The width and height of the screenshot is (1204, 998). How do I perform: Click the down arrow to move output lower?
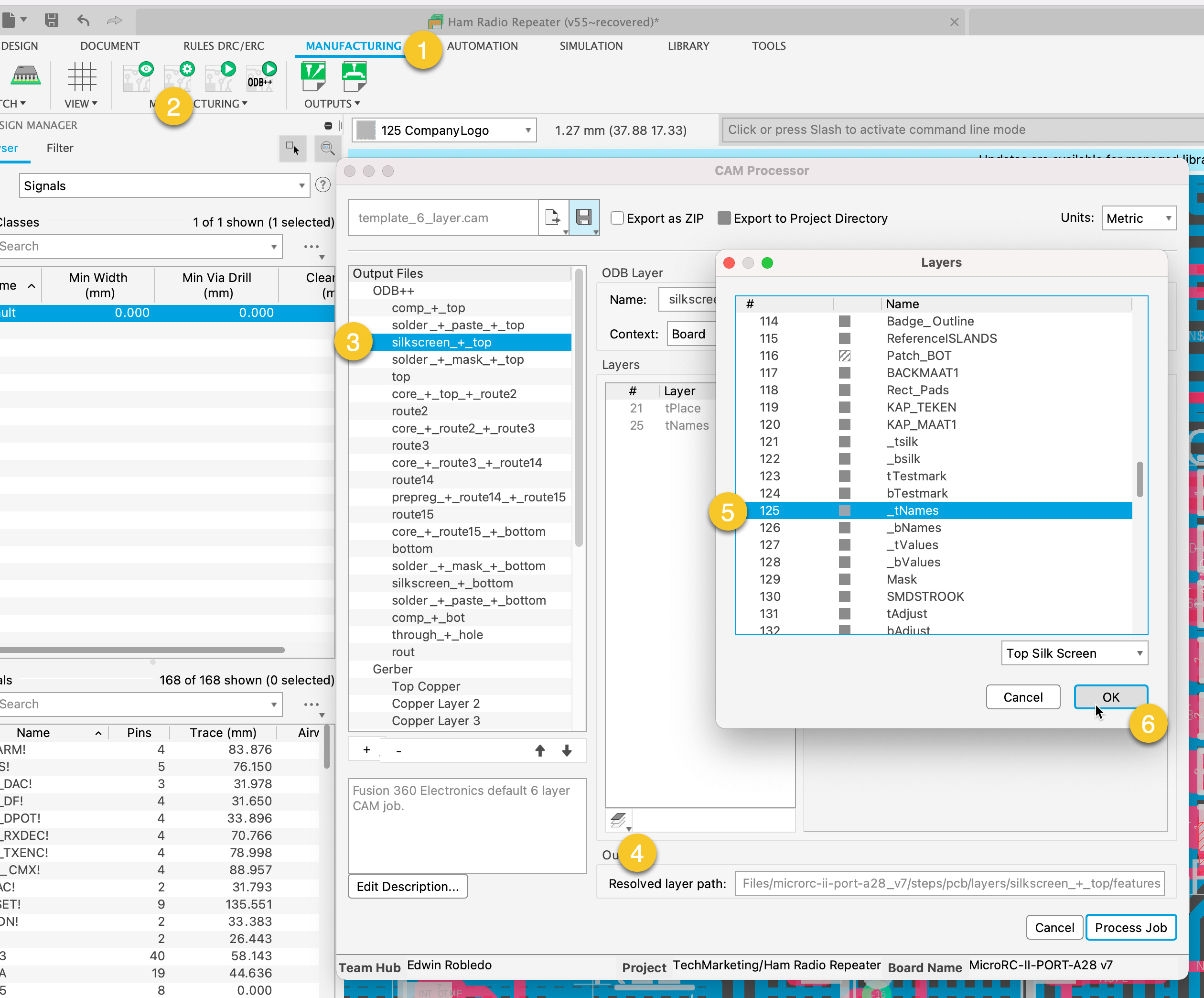[567, 750]
